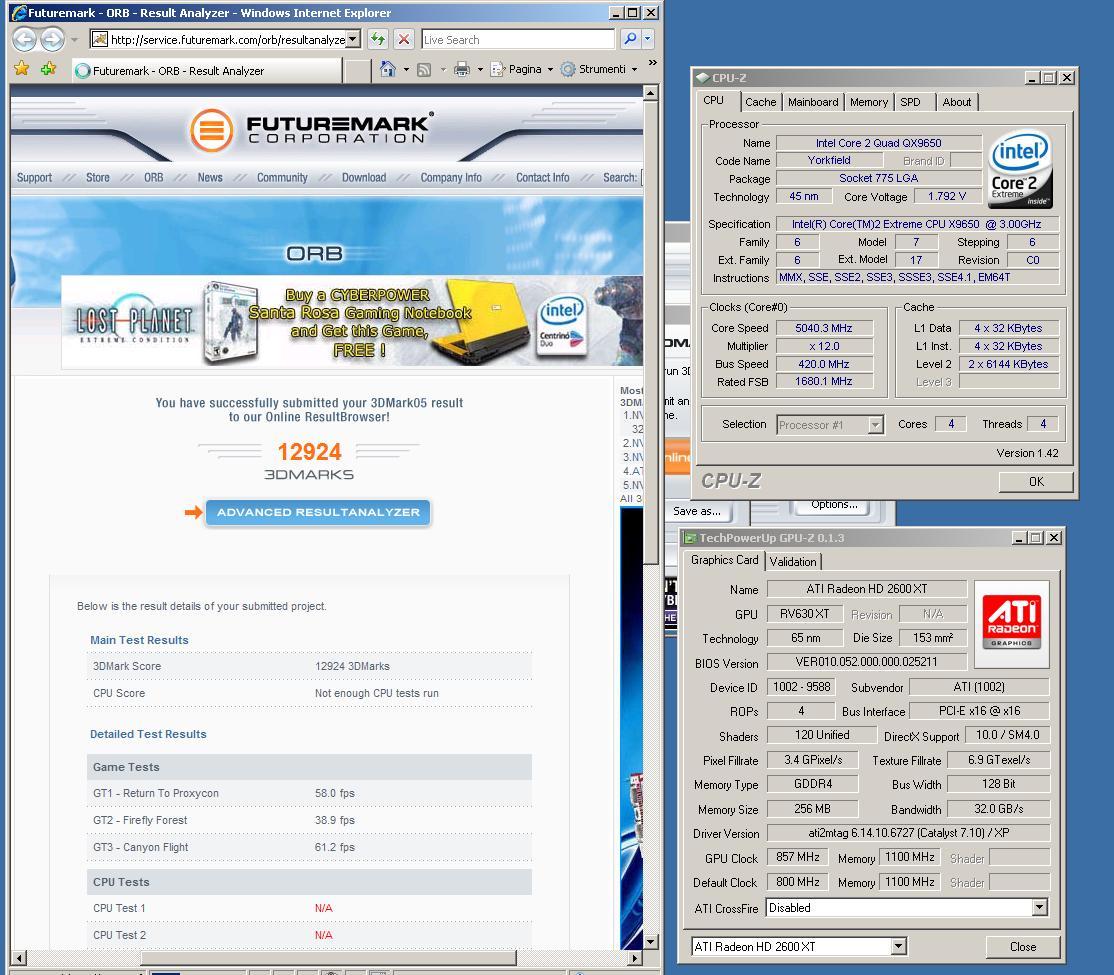1114x975 pixels.
Task: Click the GT2 - Firefly Forest row
Action: 309,820
